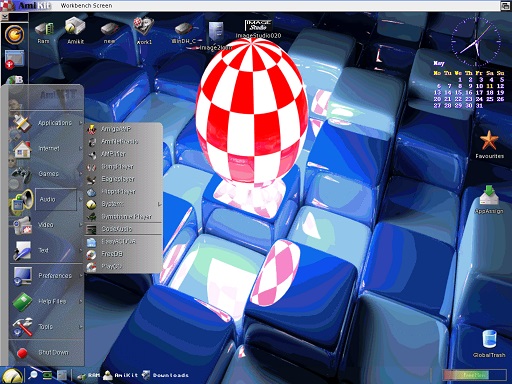Click the camcorder icon beside Video
512x384 pixels.
click(22, 225)
